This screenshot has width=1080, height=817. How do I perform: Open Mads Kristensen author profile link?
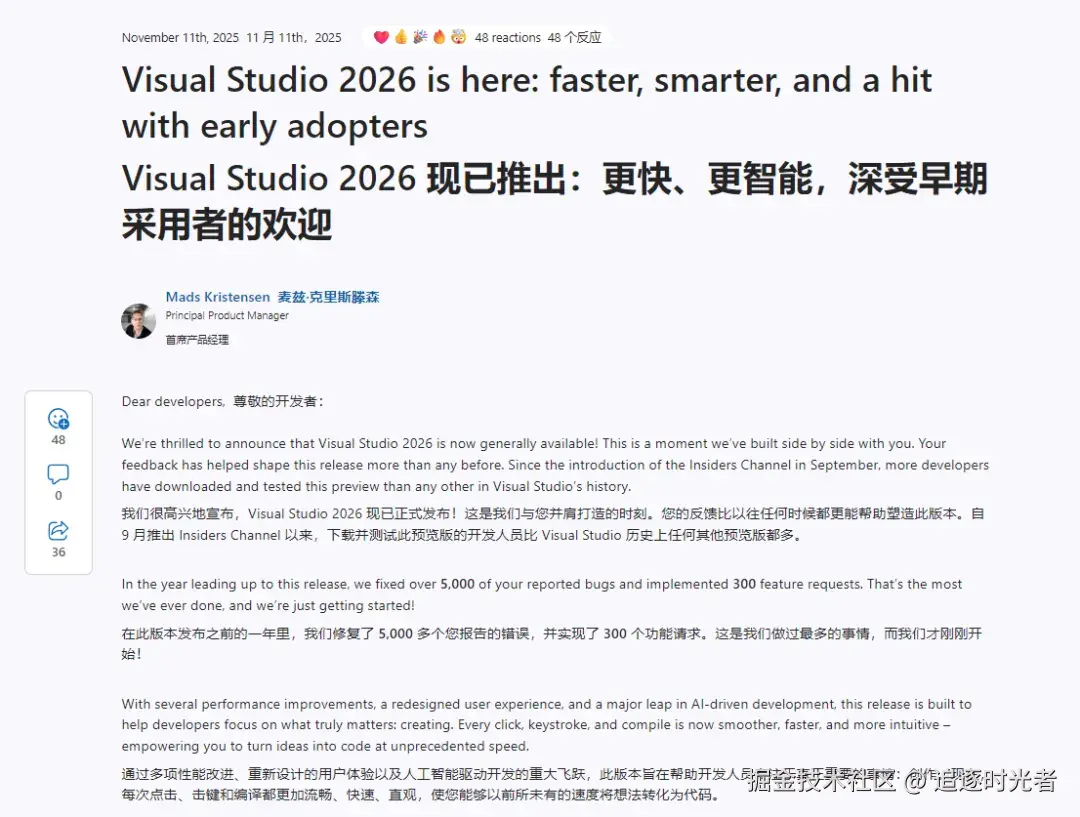(x=218, y=297)
